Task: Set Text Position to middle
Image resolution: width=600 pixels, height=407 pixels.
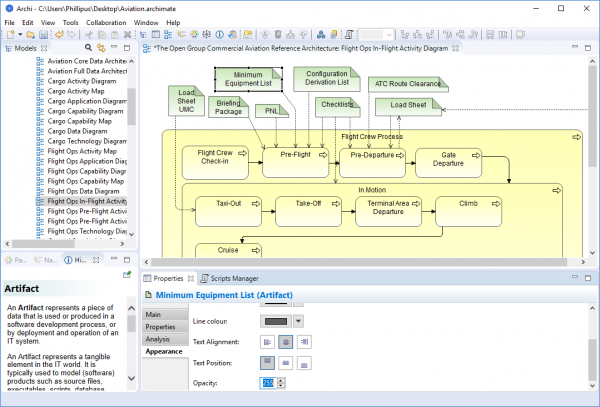Action: [x=285, y=363]
